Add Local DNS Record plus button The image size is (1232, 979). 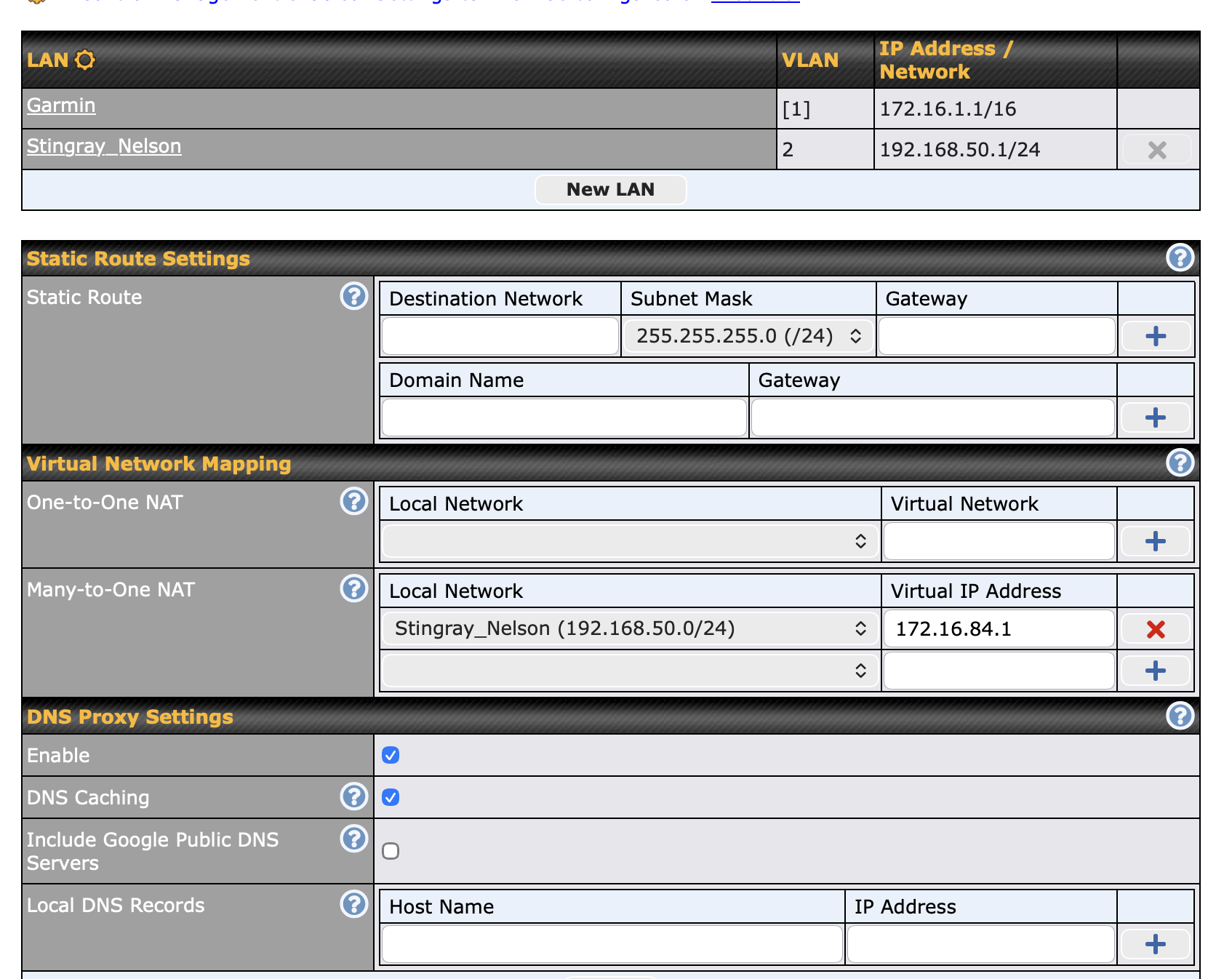(x=1156, y=944)
